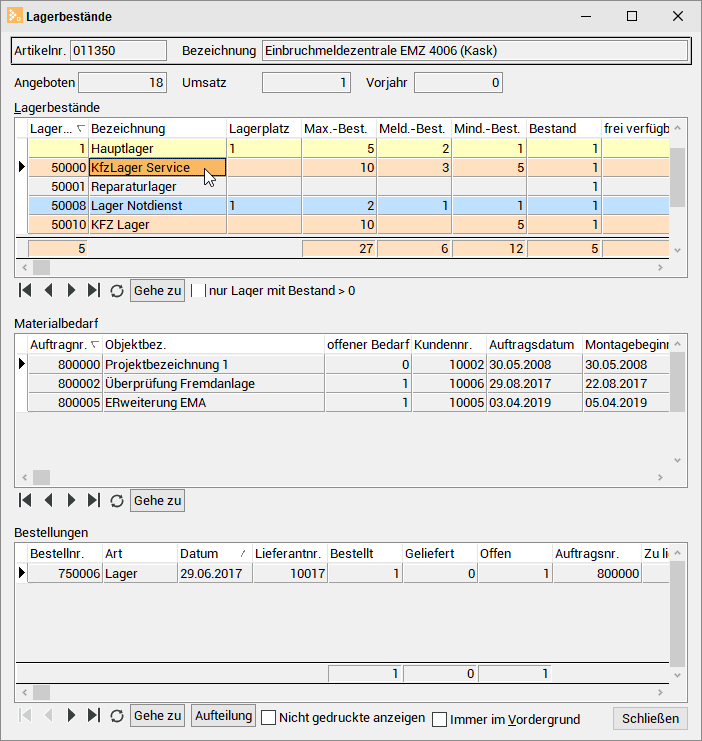Viewport: 702px width, 741px height.
Task: Enable 'nur Lager mit Bestand > 0' checkbox
Action: (x=199, y=291)
